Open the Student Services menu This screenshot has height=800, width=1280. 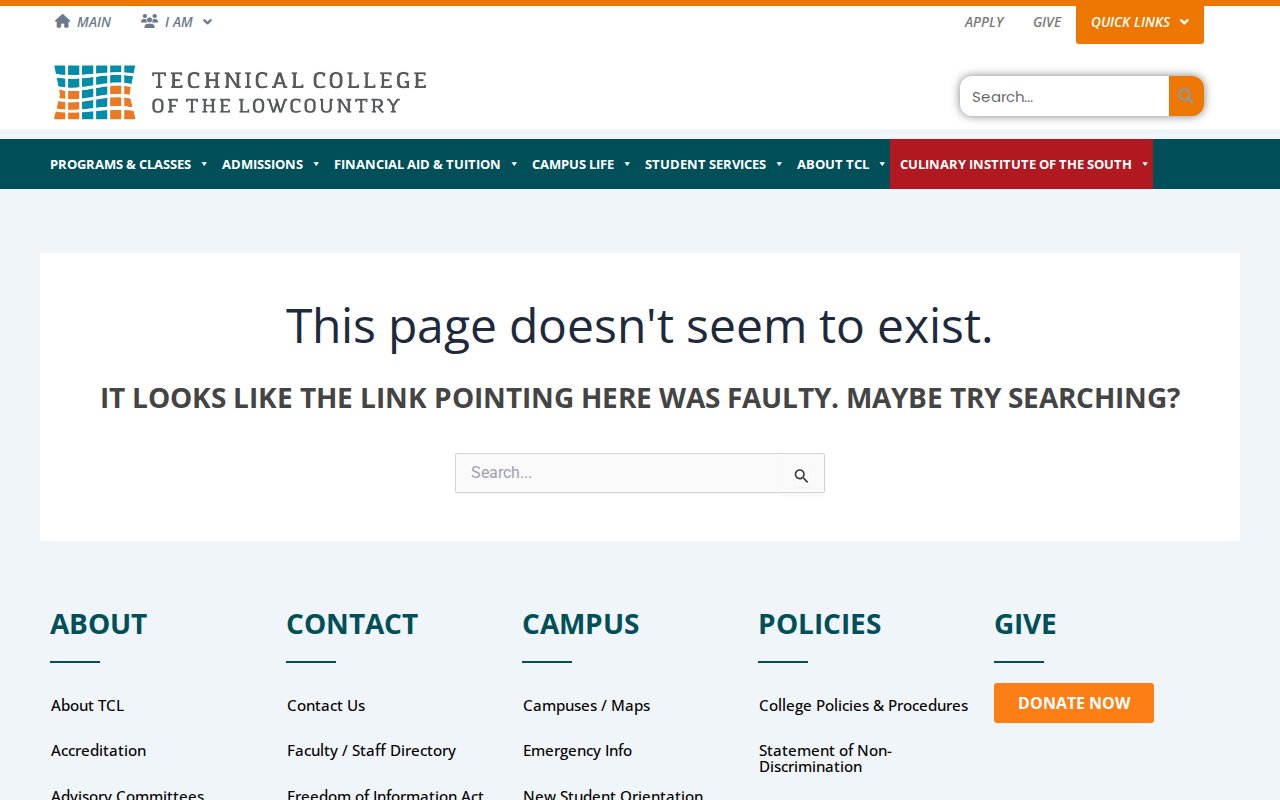(705, 165)
